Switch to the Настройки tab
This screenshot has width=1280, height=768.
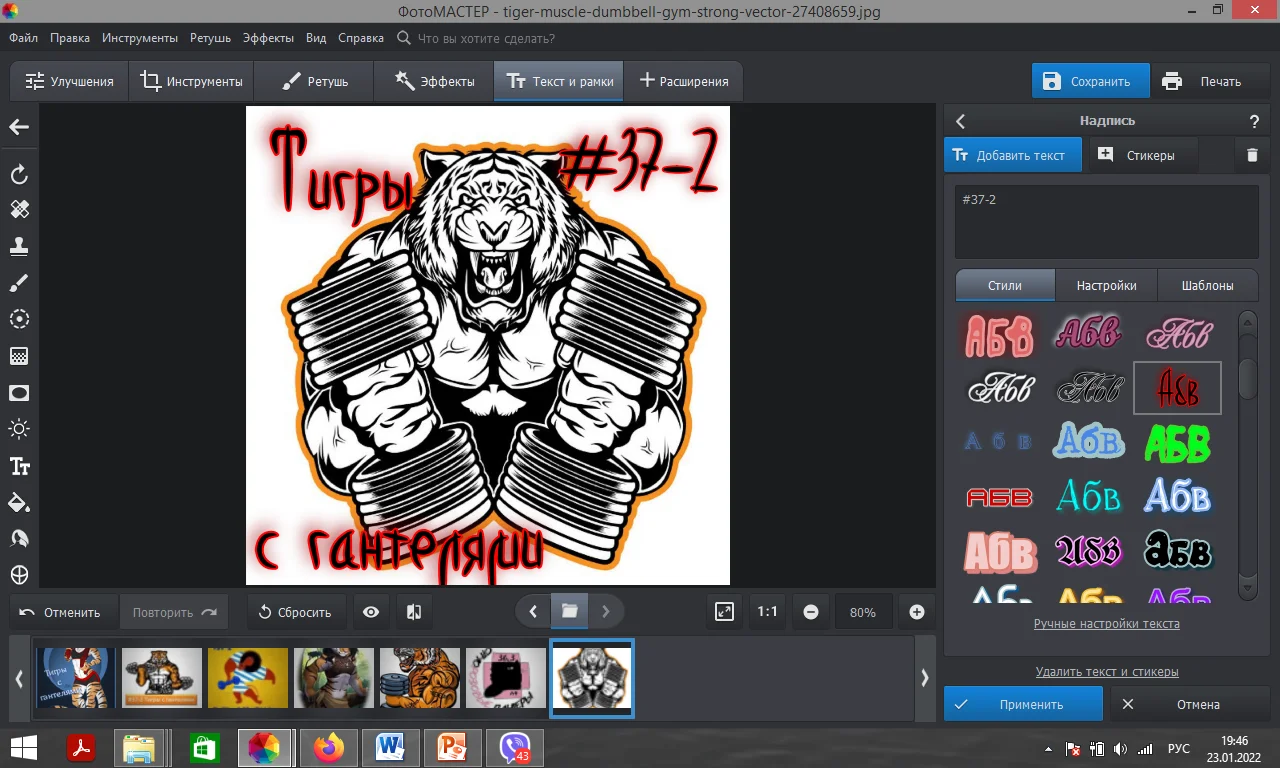(x=1106, y=285)
